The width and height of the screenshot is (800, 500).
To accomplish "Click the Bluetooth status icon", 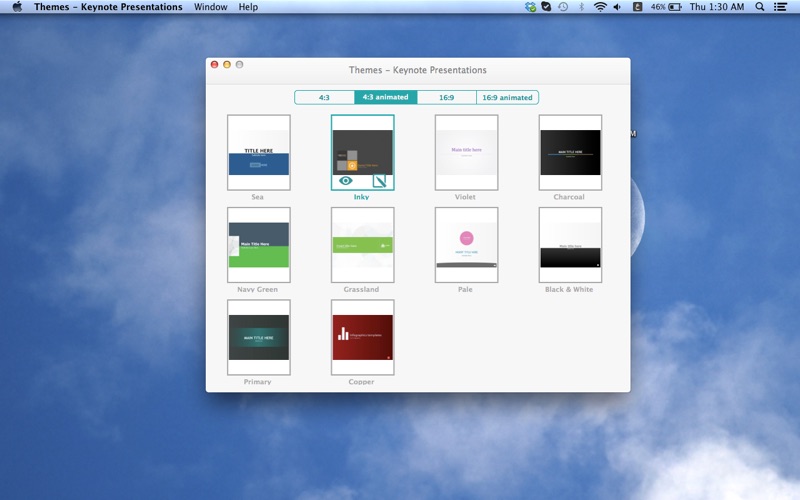I will 581,7.
